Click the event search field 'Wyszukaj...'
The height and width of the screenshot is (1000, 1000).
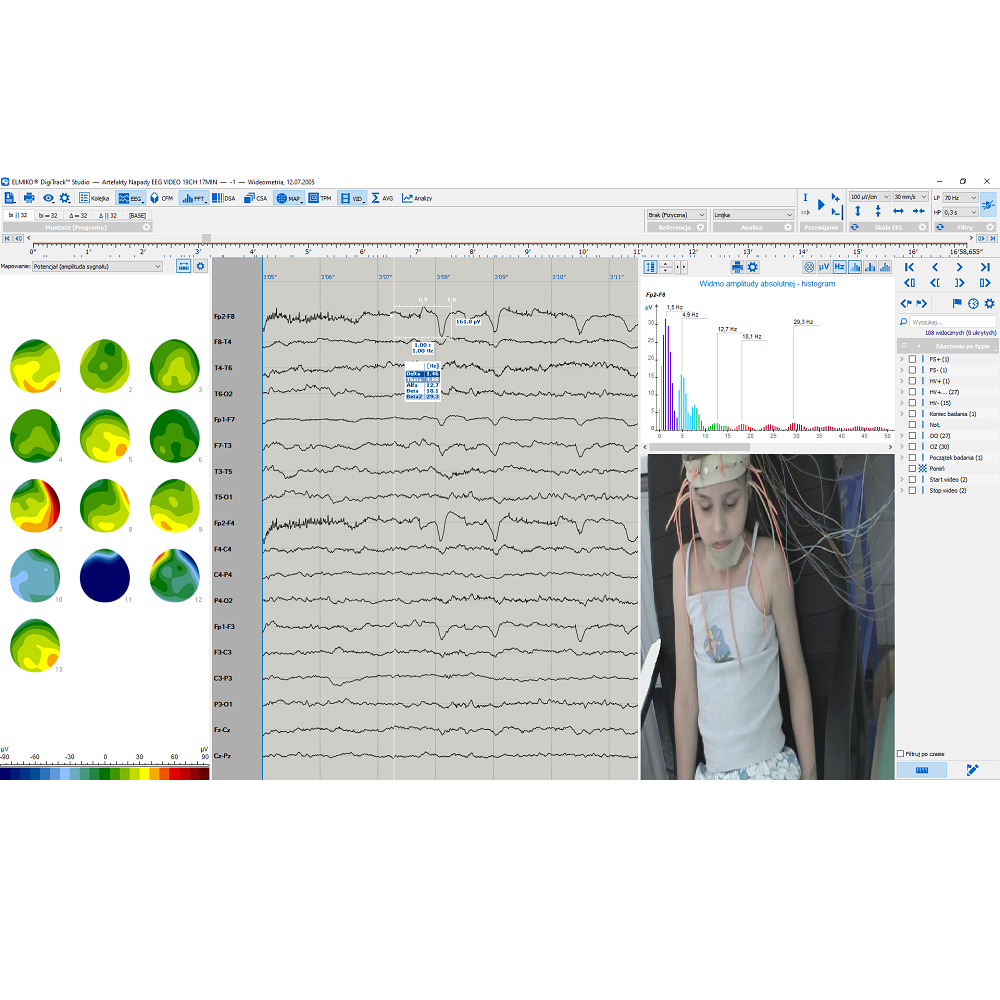pyautogui.click(x=950, y=322)
